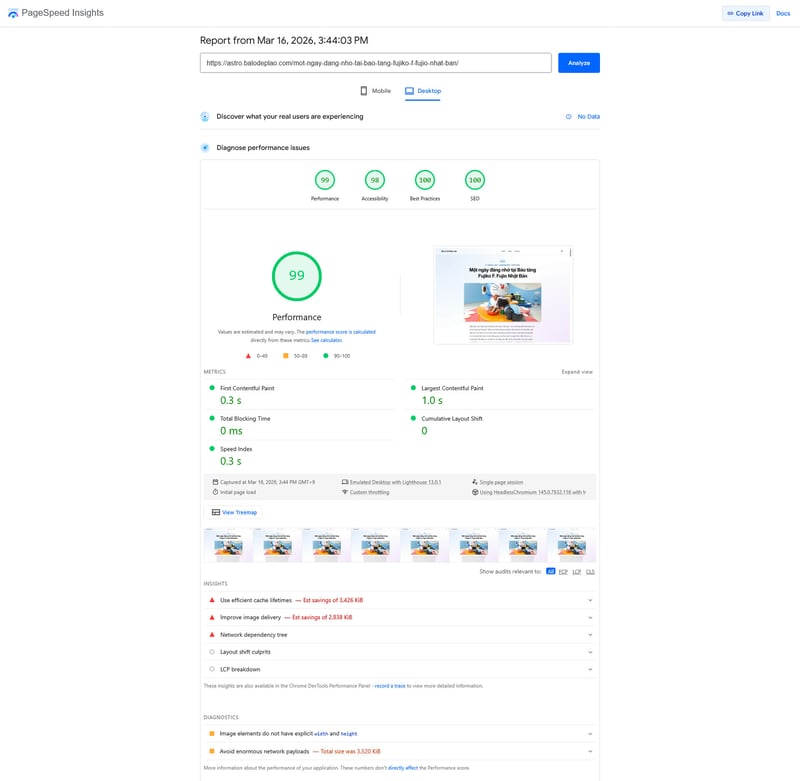The image size is (800, 781).
Task: Select the Desktop tab
Action: [x=423, y=91]
